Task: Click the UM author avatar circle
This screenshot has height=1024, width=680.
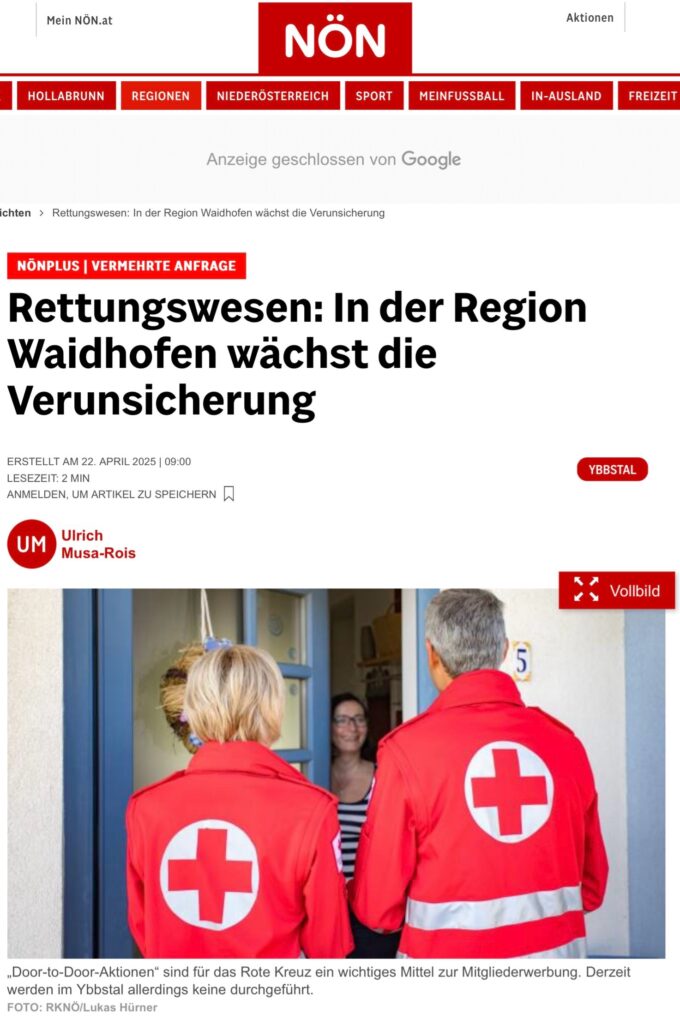Action: click(x=31, y=544)
